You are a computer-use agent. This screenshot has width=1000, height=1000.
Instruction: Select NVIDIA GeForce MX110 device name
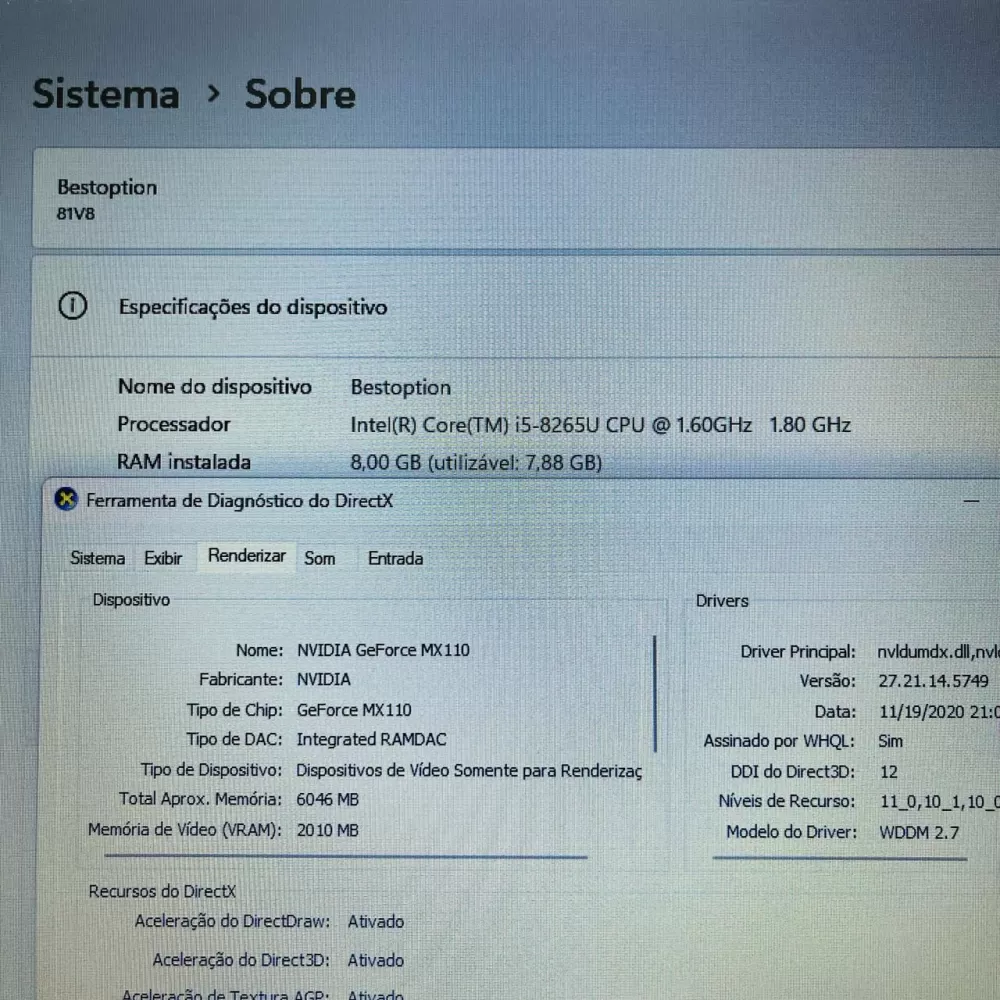point(383,651)
